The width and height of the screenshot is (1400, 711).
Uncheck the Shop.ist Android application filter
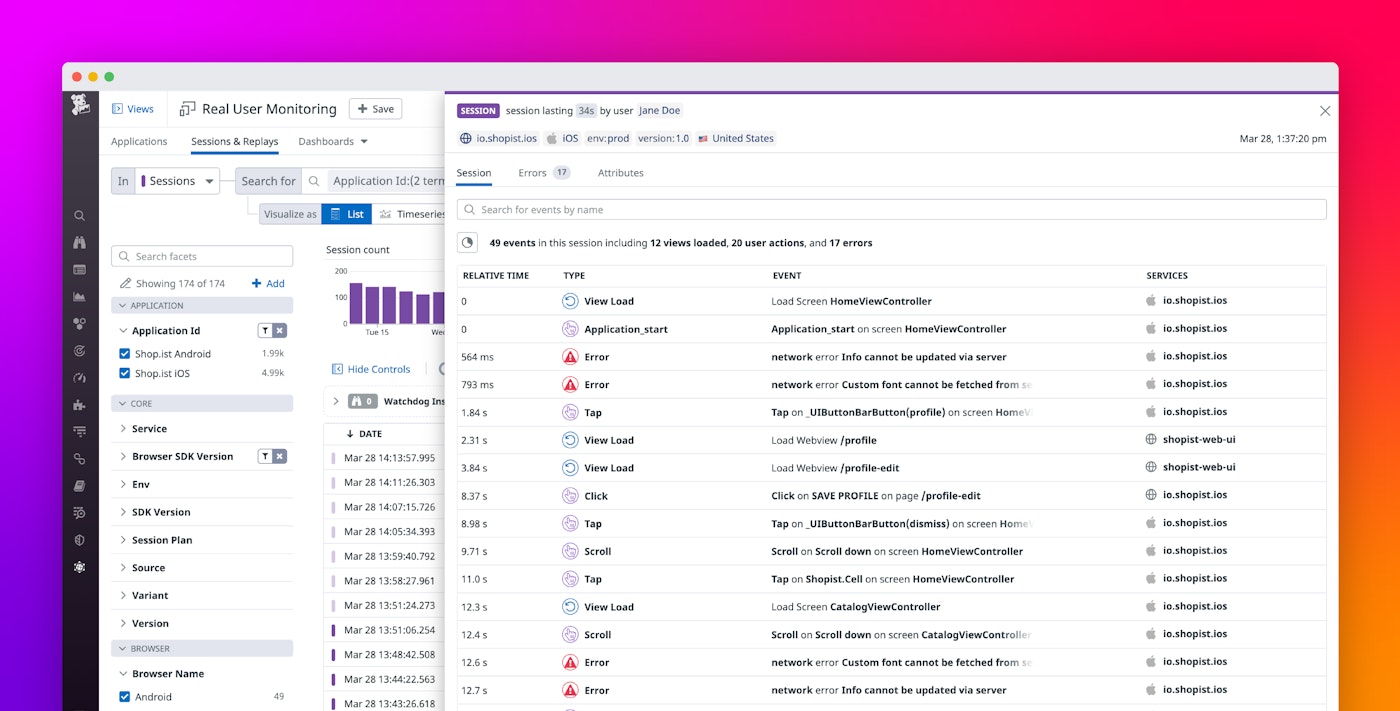pyautogui.click(x=124, y=353)
